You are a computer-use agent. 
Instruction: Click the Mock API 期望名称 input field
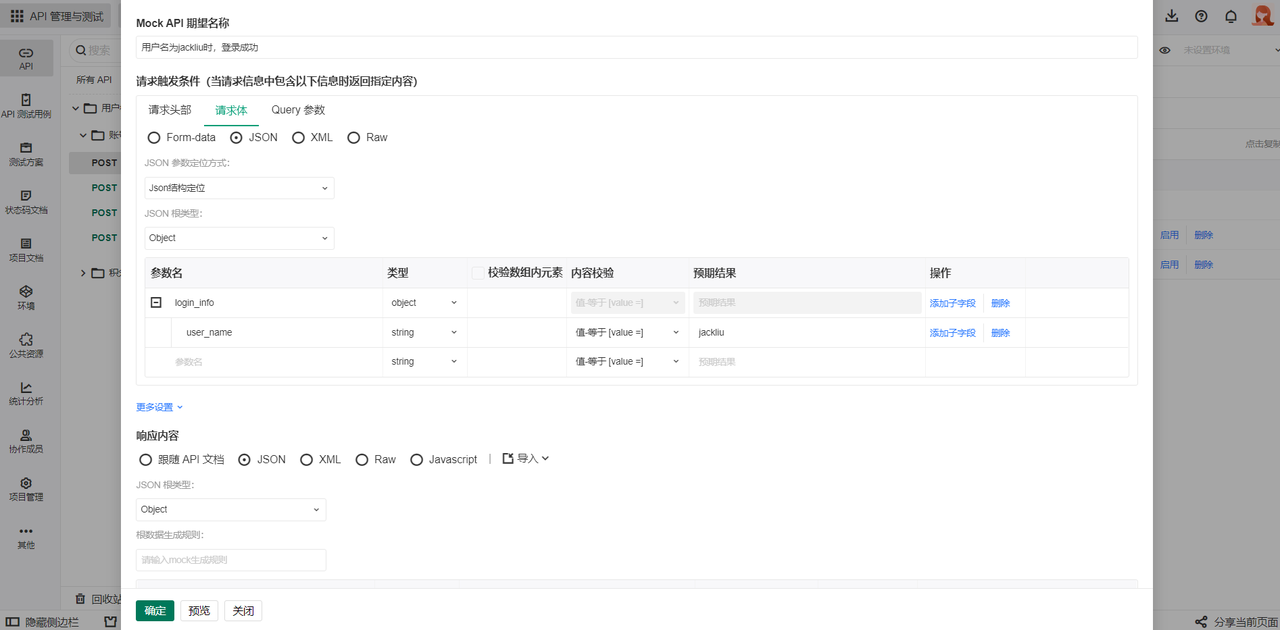[637, 47]
